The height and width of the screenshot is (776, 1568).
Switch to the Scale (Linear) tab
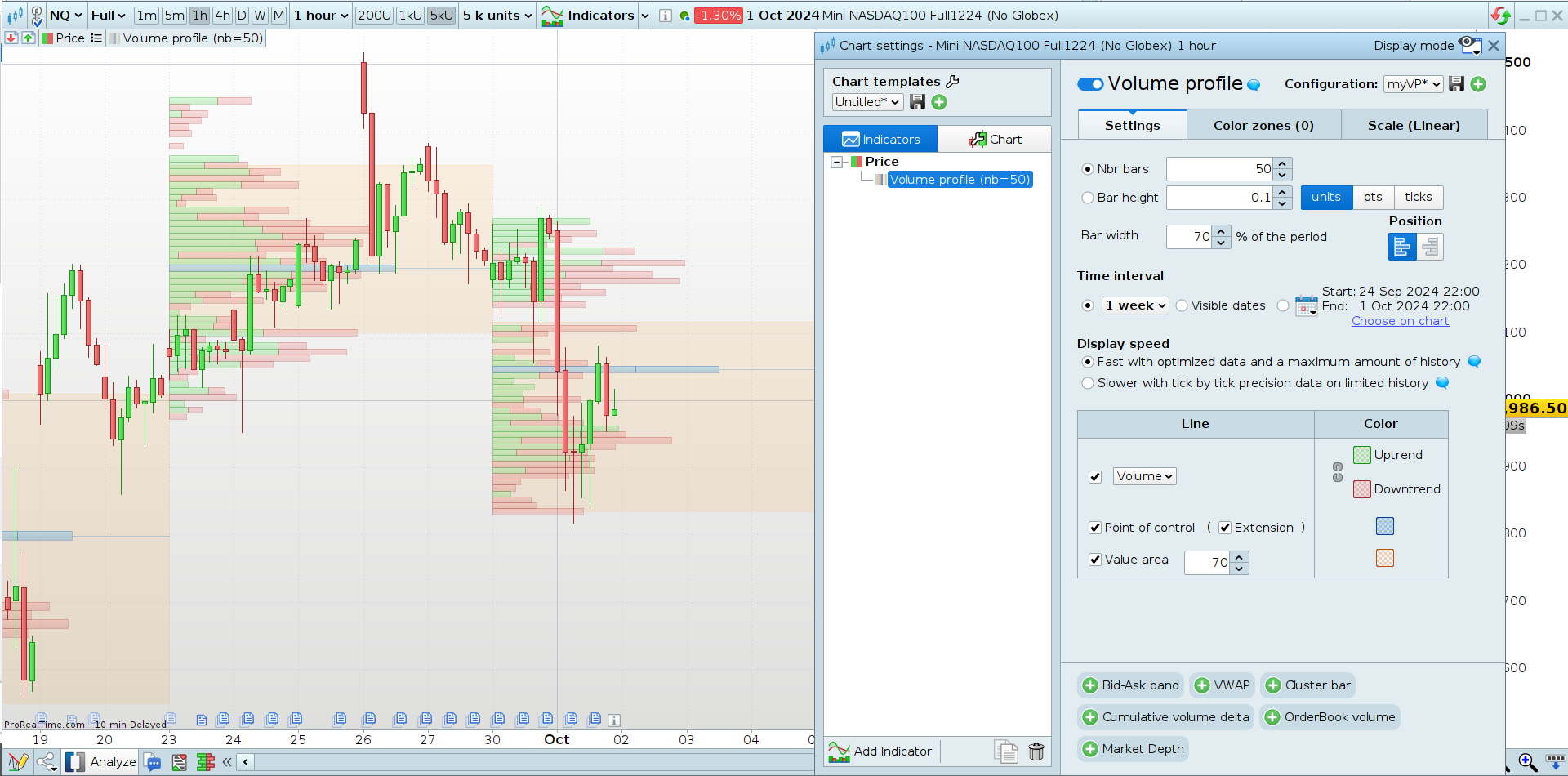pyautogui.click(x=1414, y=125)
